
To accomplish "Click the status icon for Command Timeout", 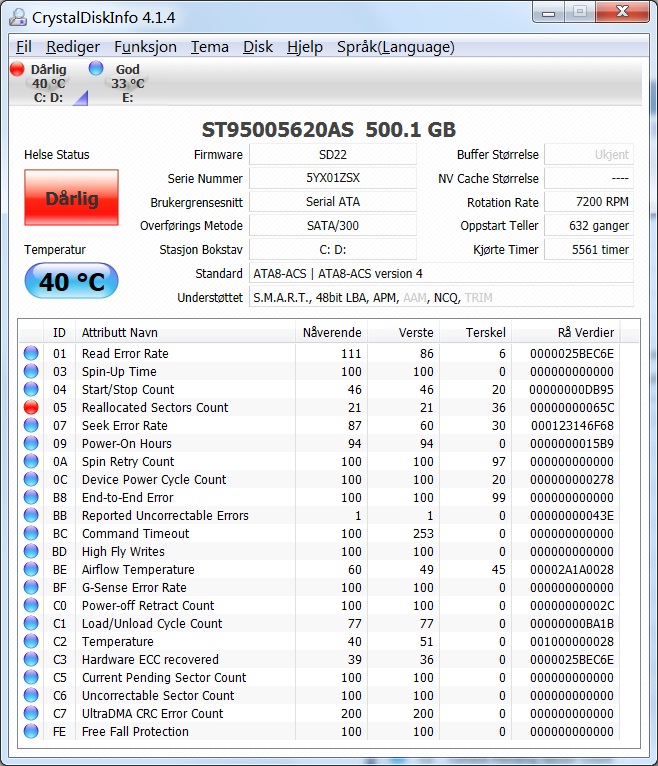I will pos(31,533).
